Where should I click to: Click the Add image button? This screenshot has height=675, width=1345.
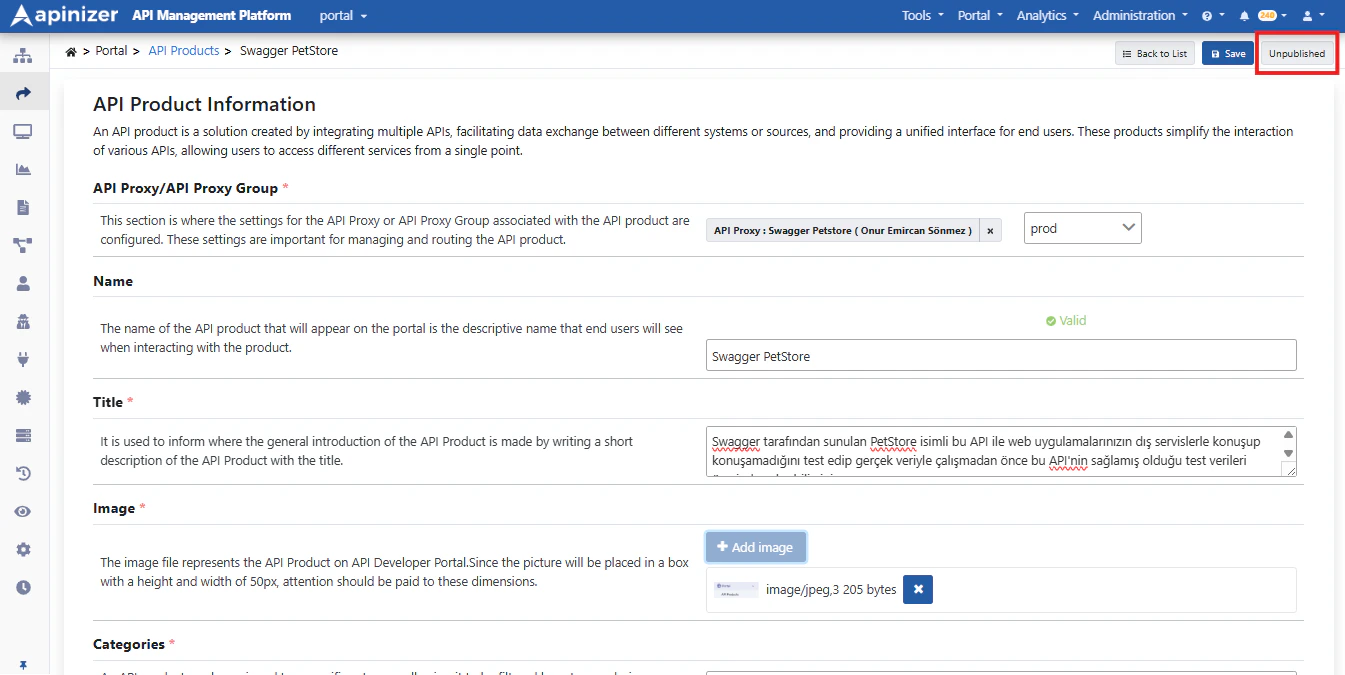pos(756,547)
